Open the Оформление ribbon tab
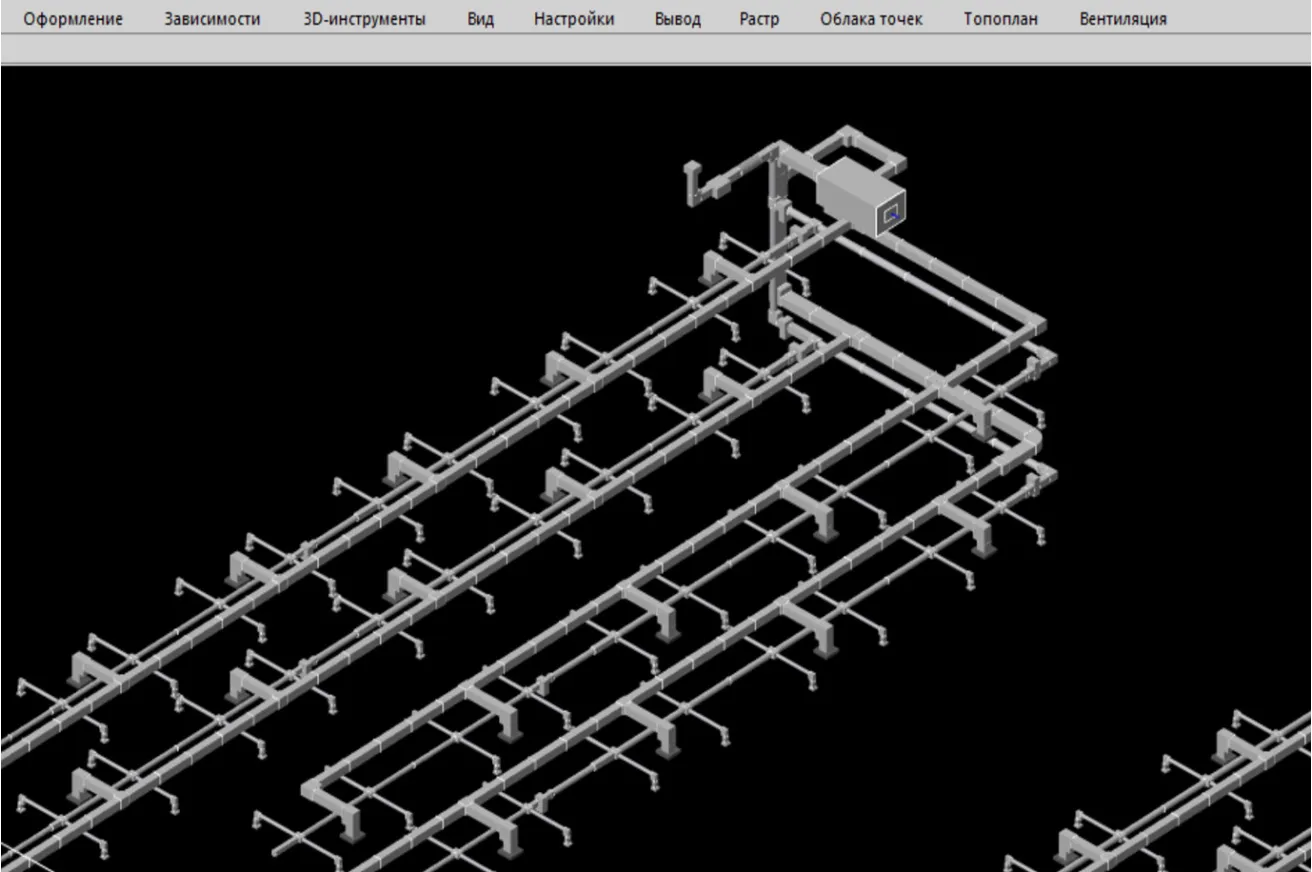This screenshot has width=1312, height=872. click(x=73, y=19)
